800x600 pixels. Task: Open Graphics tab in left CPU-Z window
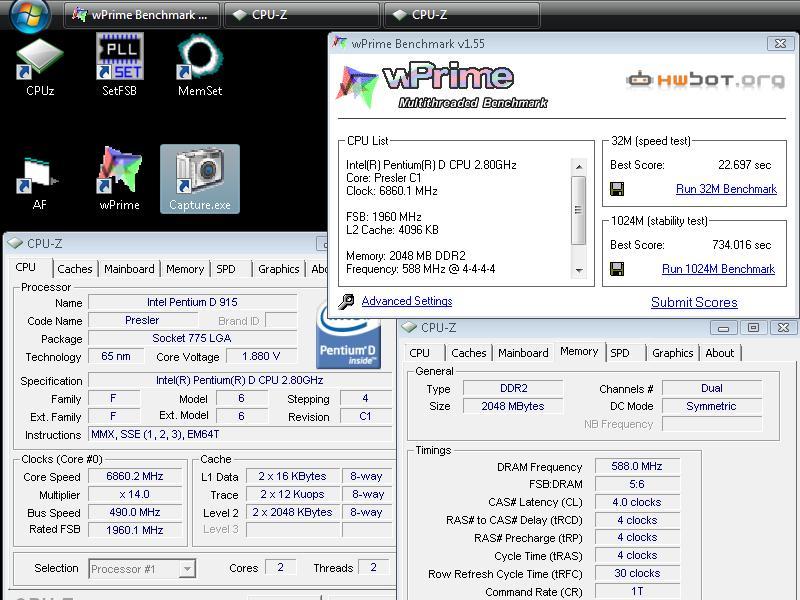279,269
